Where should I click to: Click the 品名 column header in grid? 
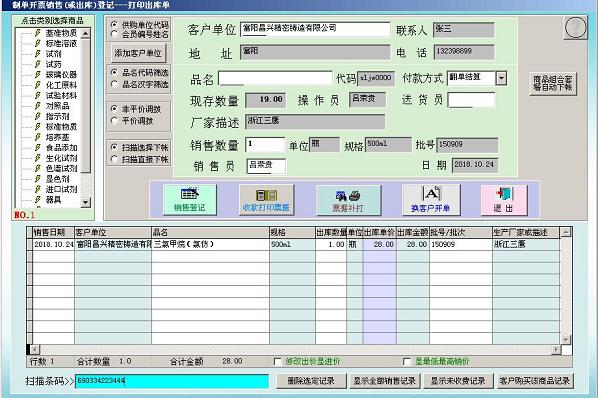(x=210, y=232)
